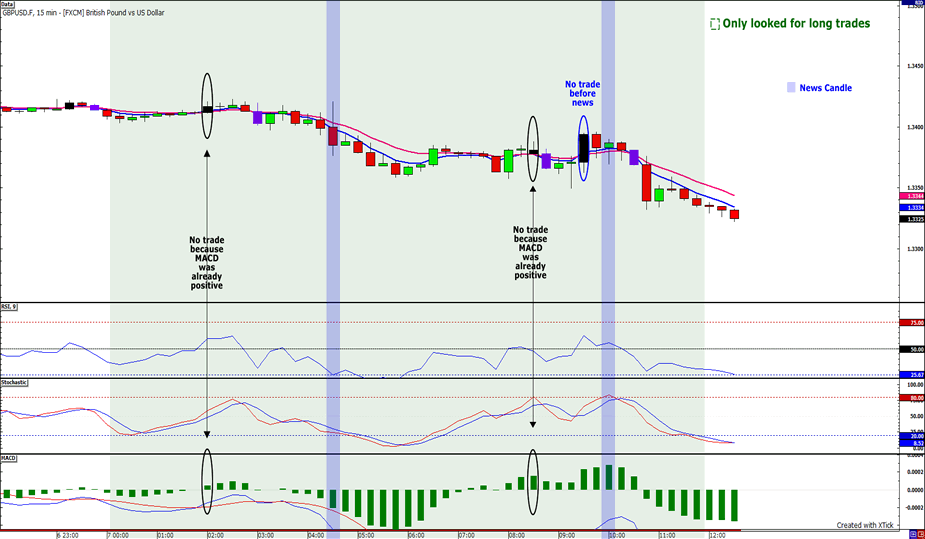Click the blue 25.67 RSI value tag
The image size is (925, 539).
[x=913, y=374]
